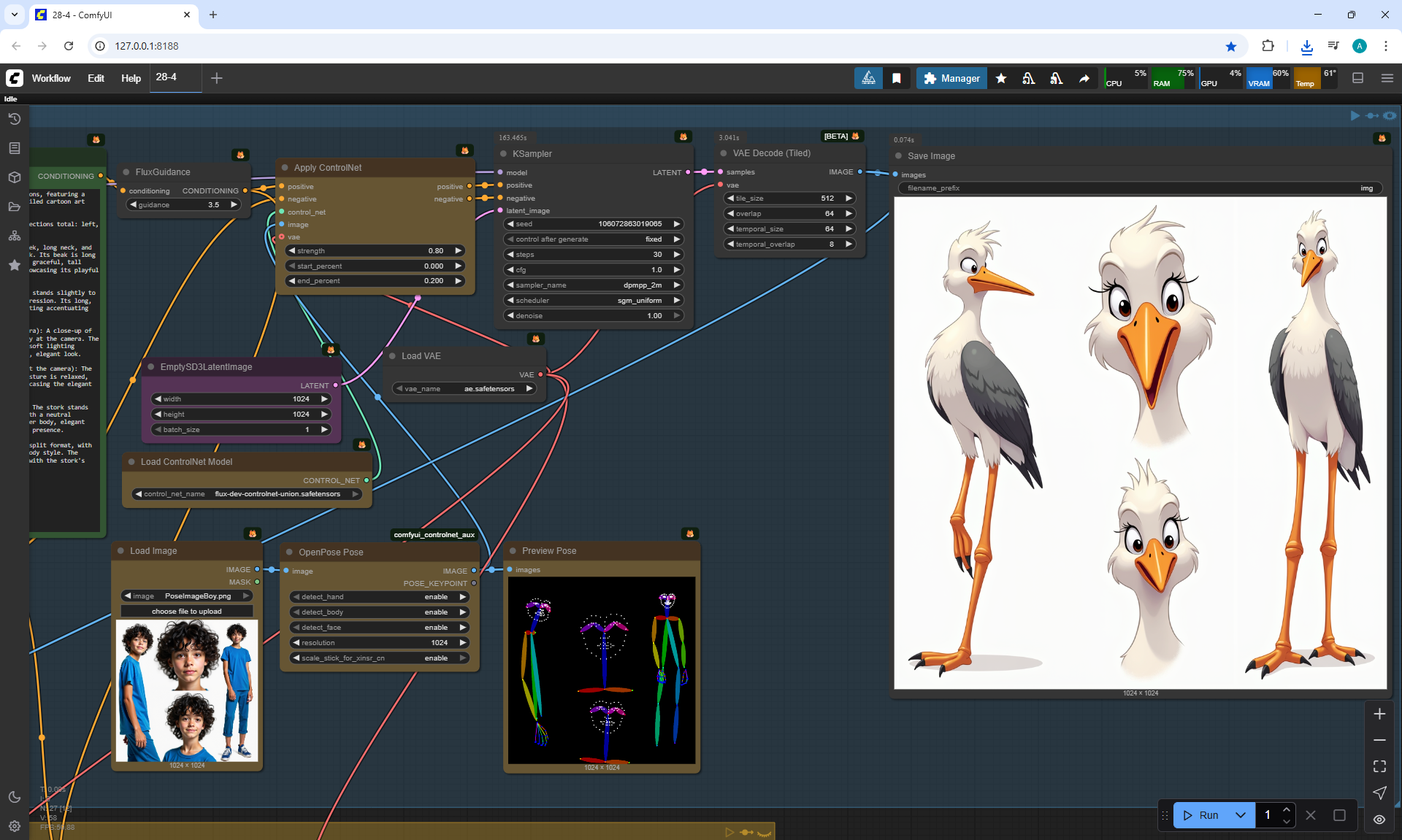Click the fit view icon
This screenshot has height=840, width=1402.
tap(1379, 766)
